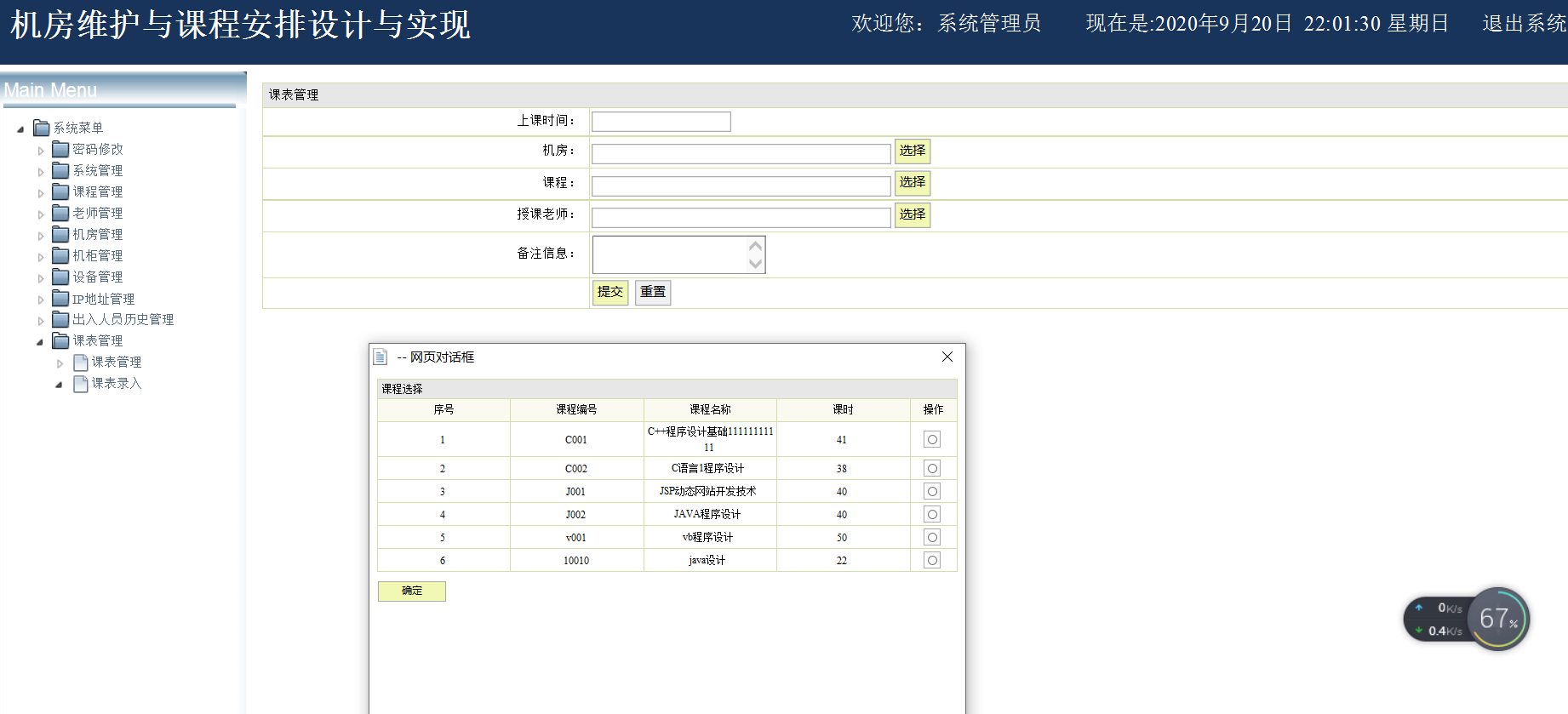
Task: Click the network speed monitor widget
Action: point(1466,620)
